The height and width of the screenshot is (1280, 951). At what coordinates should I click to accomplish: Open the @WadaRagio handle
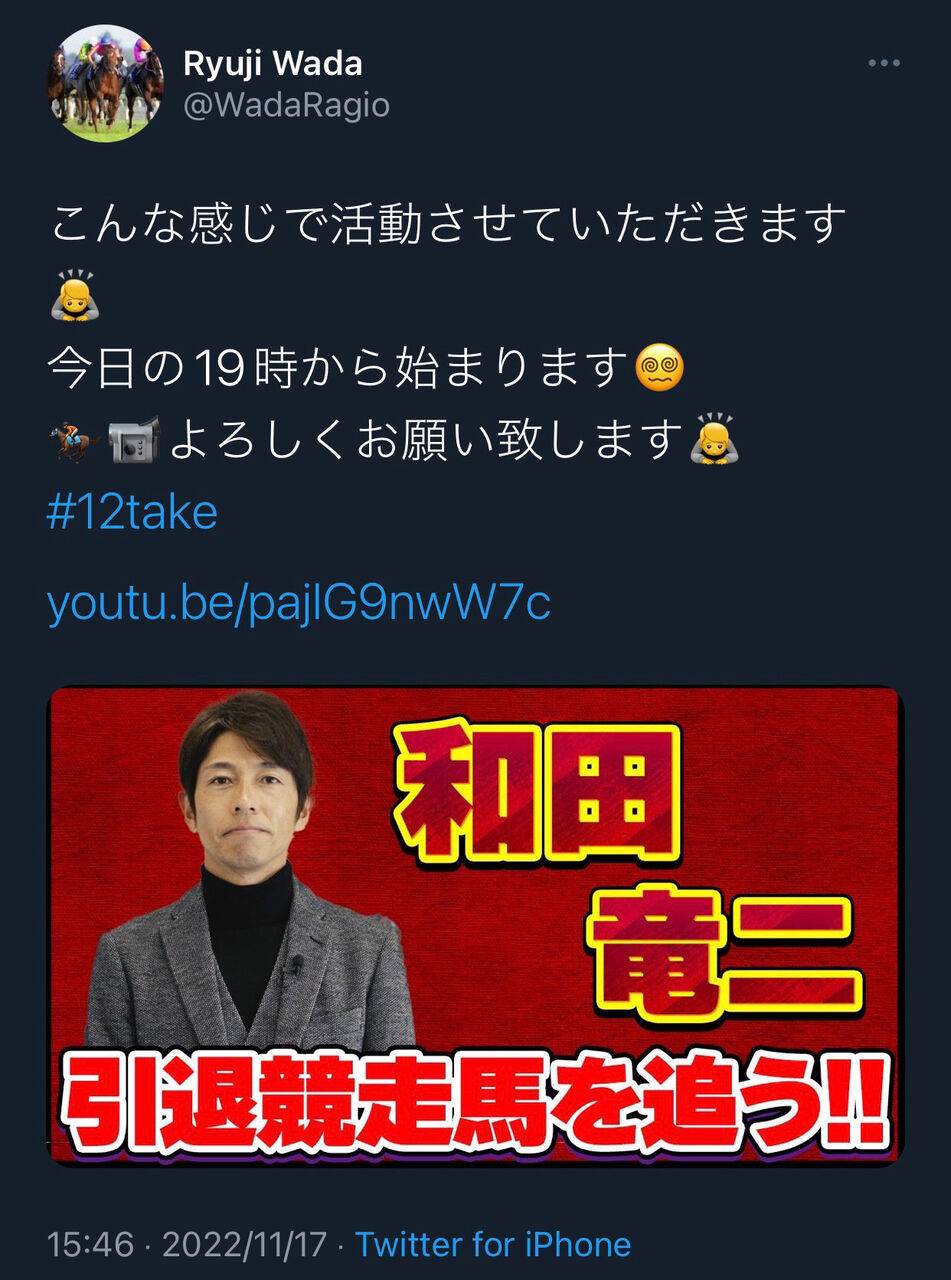[x=286, y=105]
